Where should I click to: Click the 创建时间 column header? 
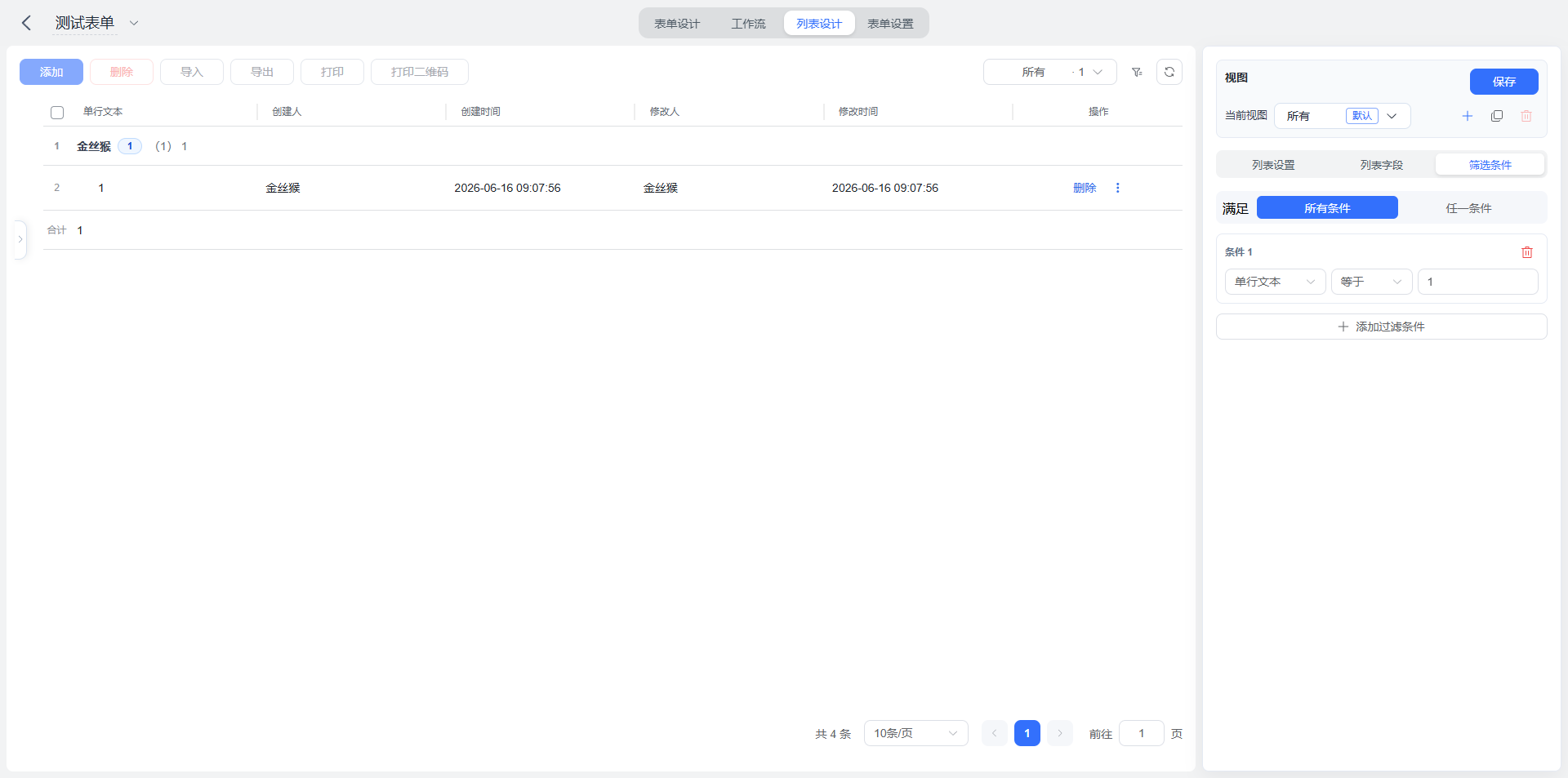(480, 112)
